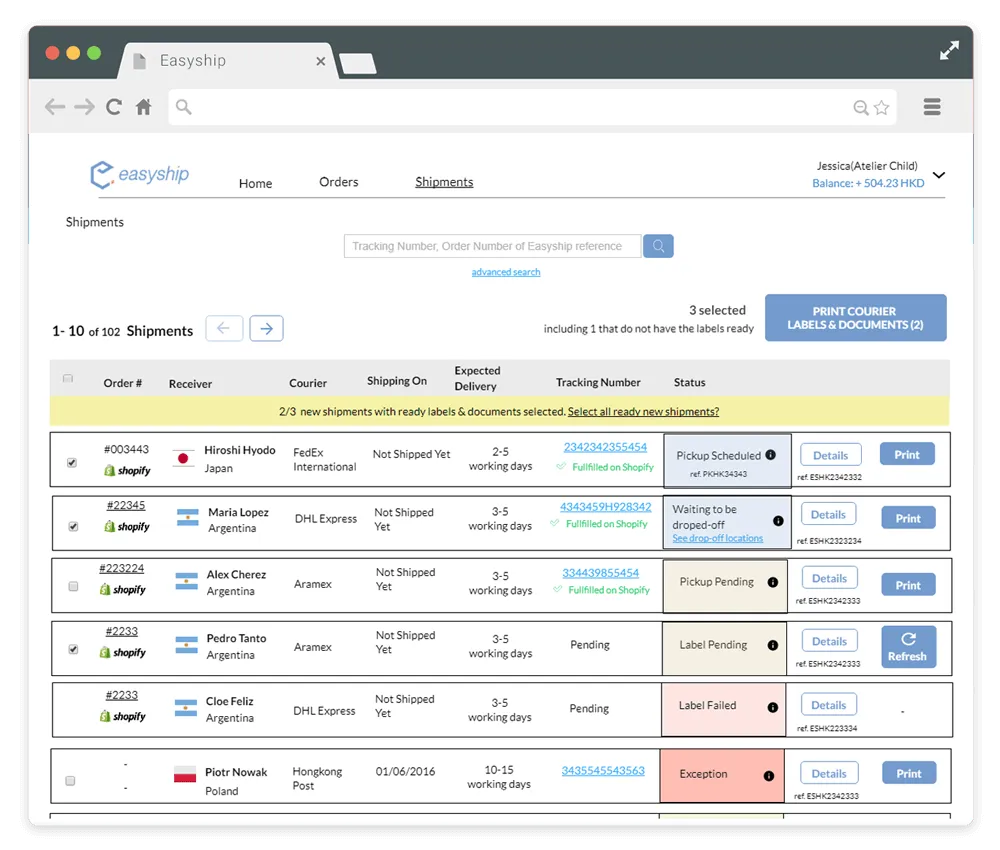The image size is (1000, 850).
Task: Open tracking number 4343459H928342
Action: tap(605, 508)
